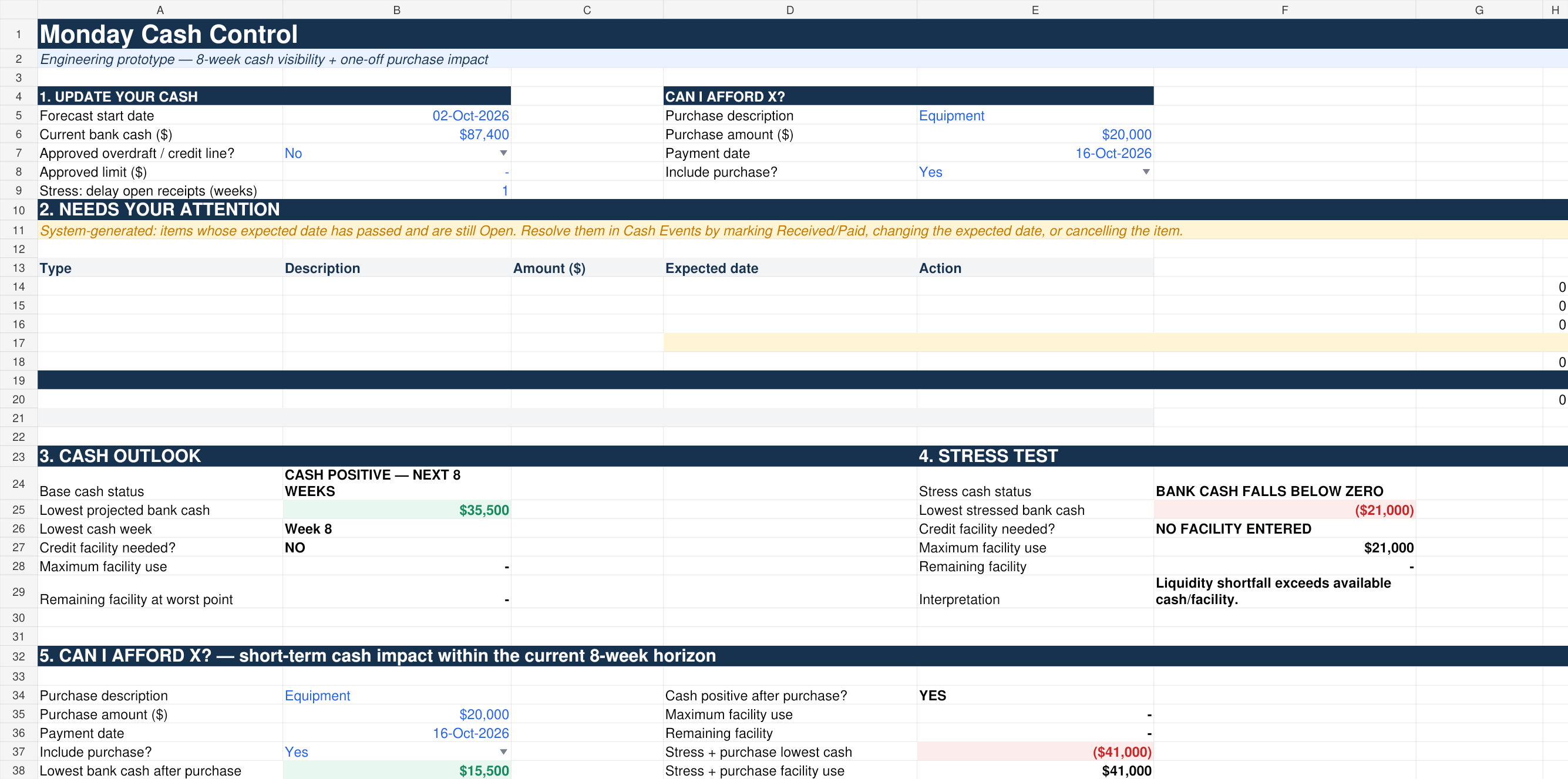Click the NO value for Credit facility needed
This screenshot has height=779, width=1568.
coord(295,548)
